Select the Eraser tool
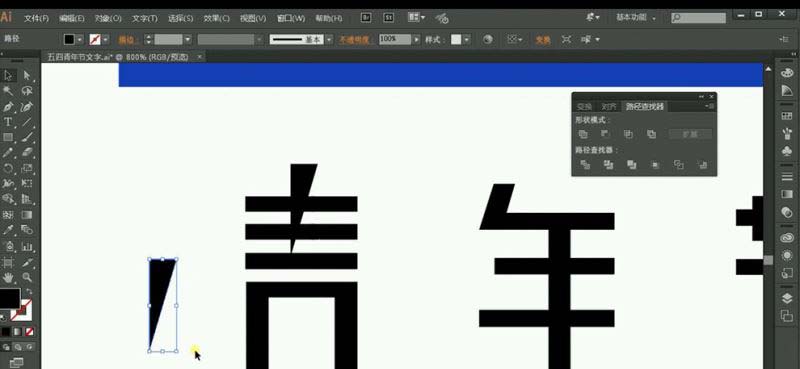The image size is (800, 369). click(27, 152)
